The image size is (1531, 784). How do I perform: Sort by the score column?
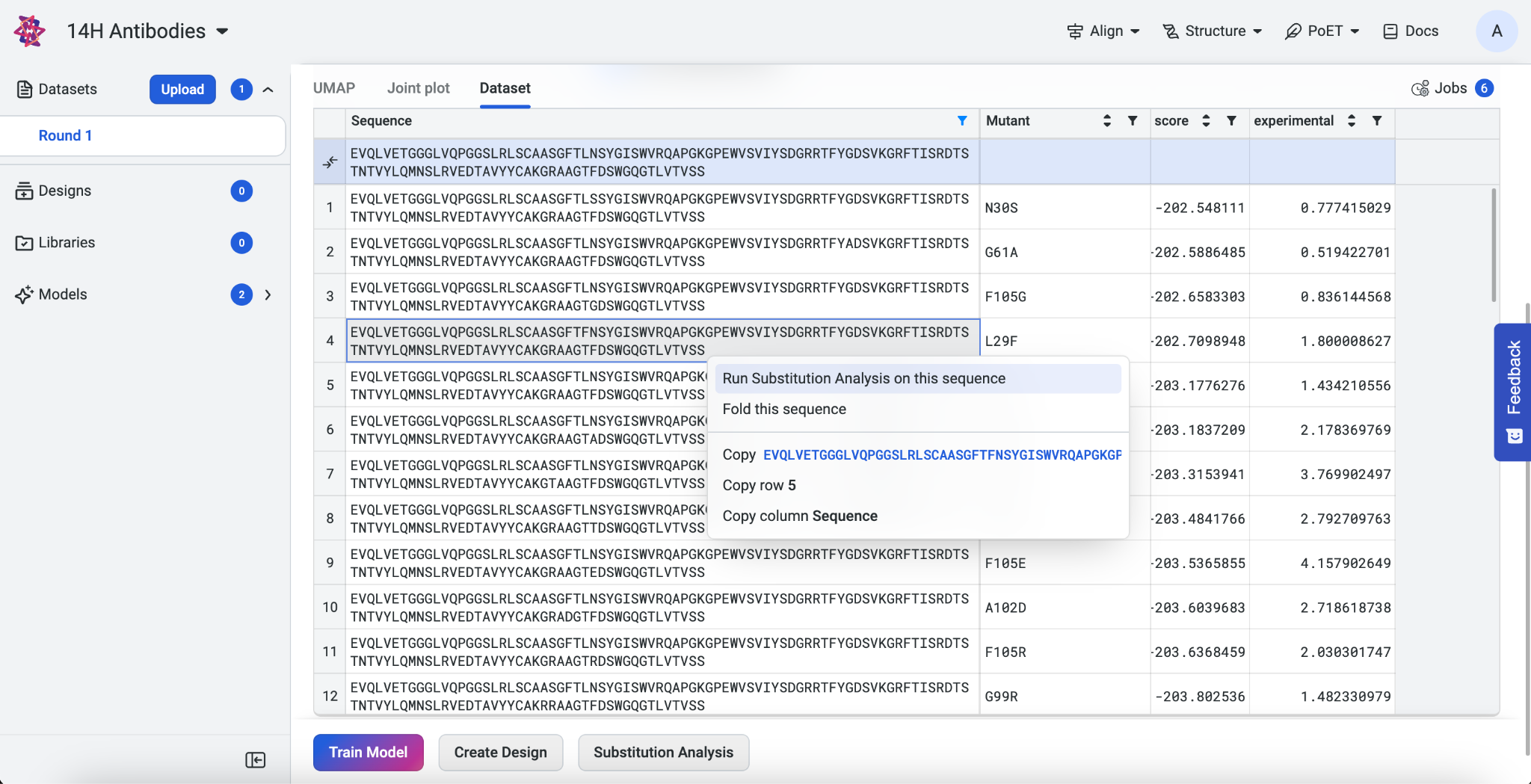pos(1206,120)
